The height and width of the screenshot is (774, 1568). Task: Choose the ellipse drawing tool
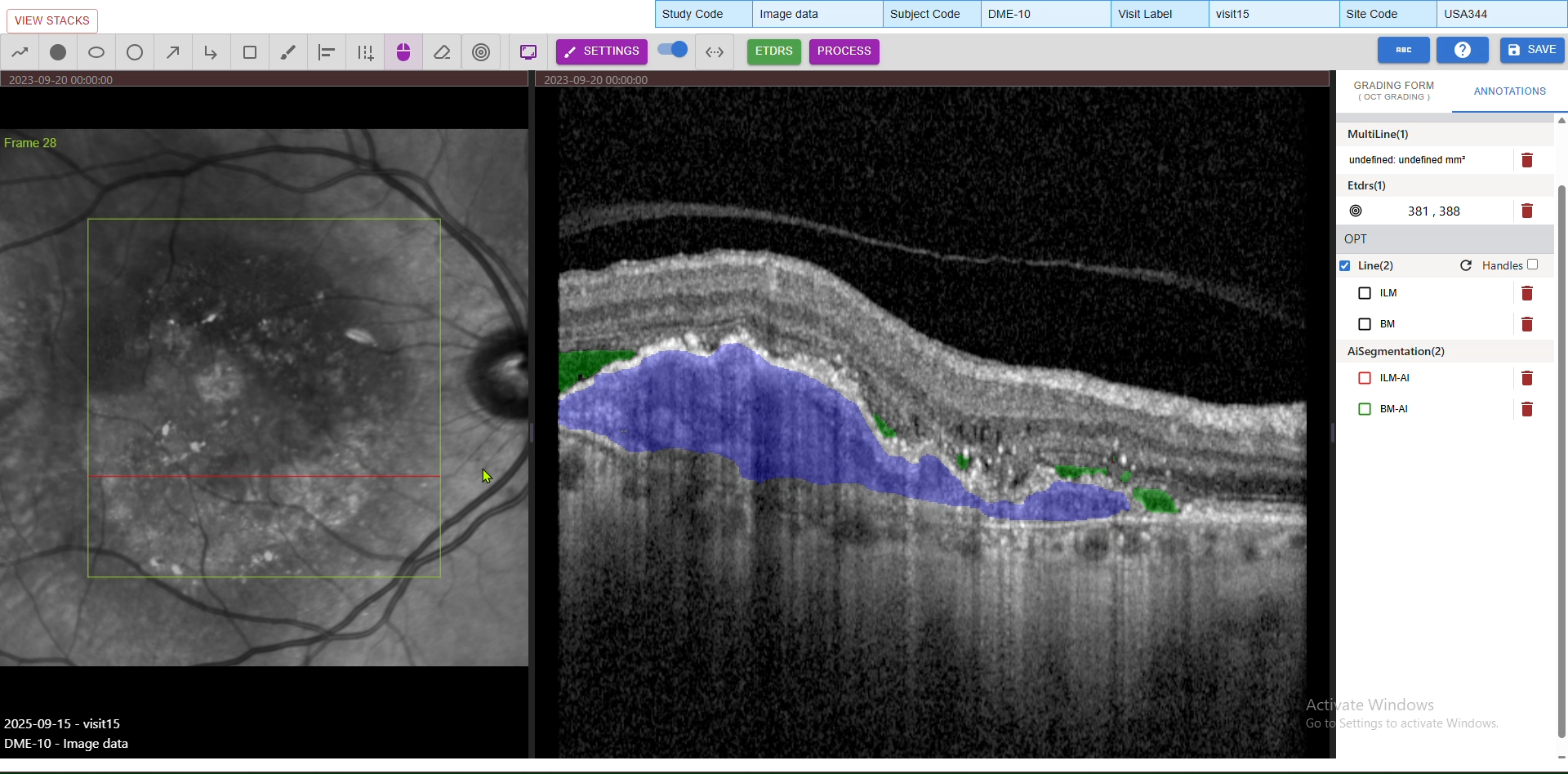coord(96,52)
